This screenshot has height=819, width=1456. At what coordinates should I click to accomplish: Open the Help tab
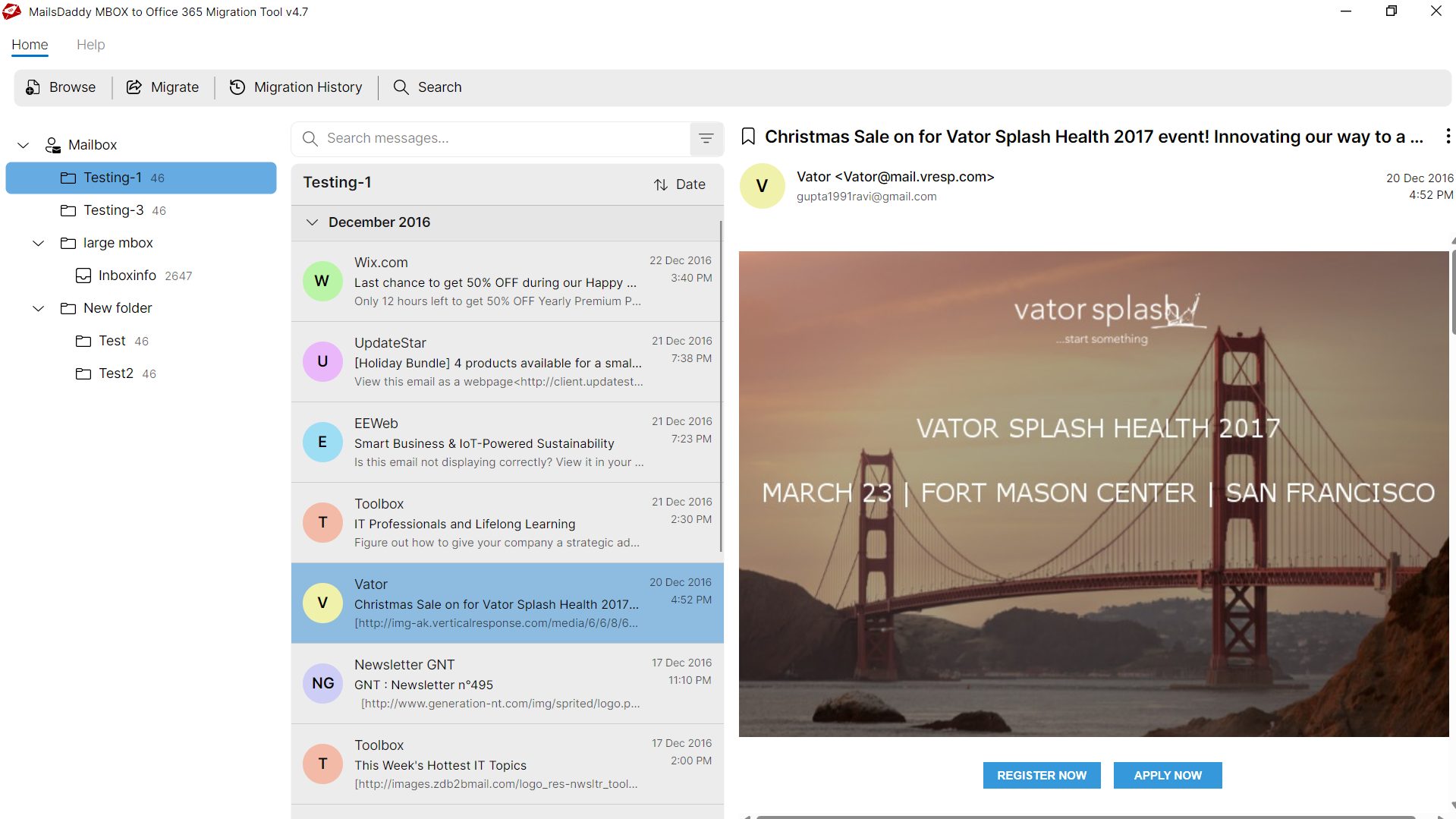point(90,45)
